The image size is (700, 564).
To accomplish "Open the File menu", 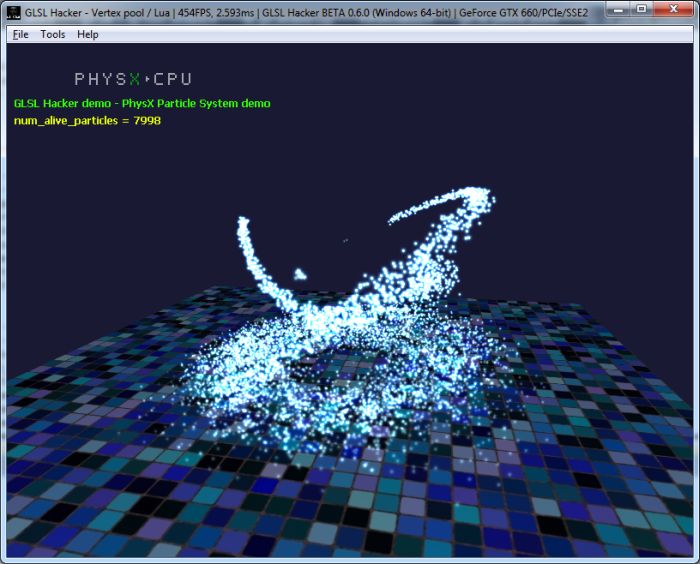I will [x=21, y=34].
